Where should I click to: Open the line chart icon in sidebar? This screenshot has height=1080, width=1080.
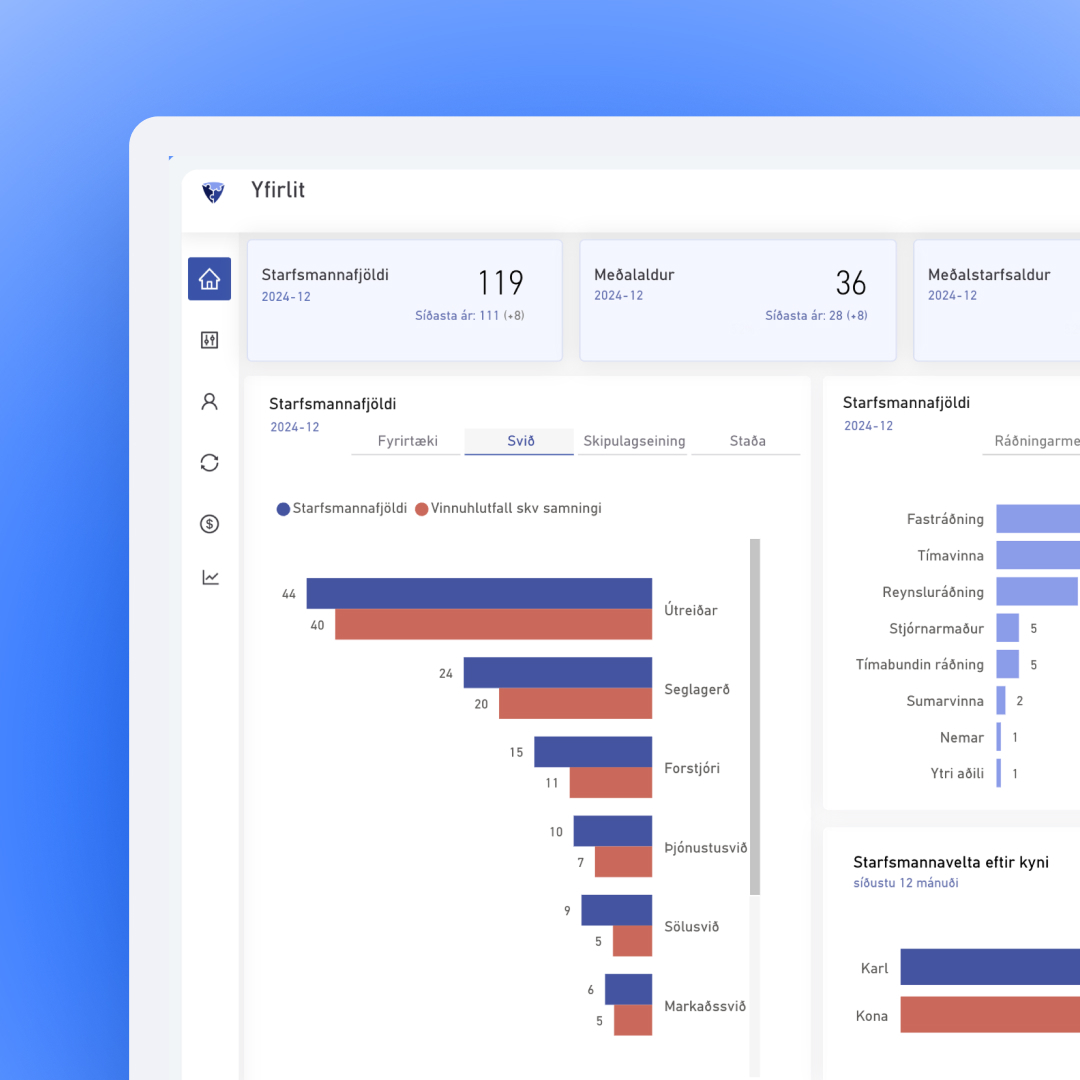tap(210, 577)
